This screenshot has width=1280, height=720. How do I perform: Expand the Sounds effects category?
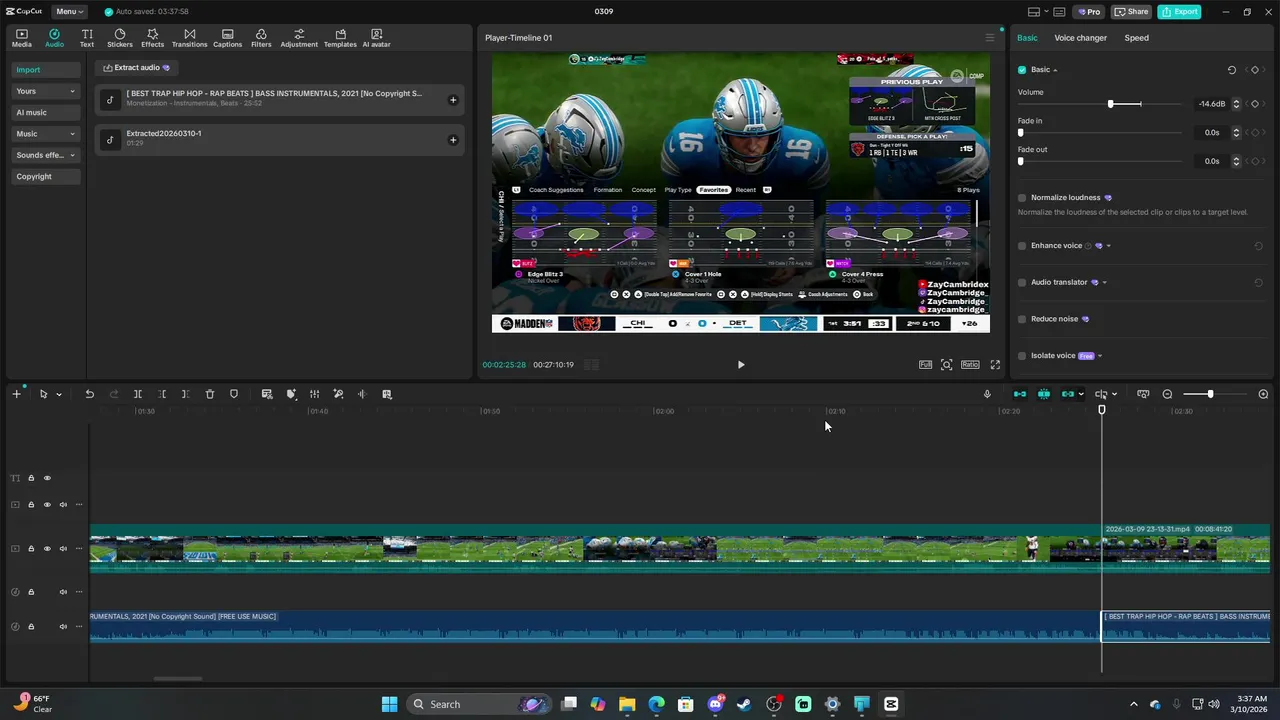coord(46,155)
